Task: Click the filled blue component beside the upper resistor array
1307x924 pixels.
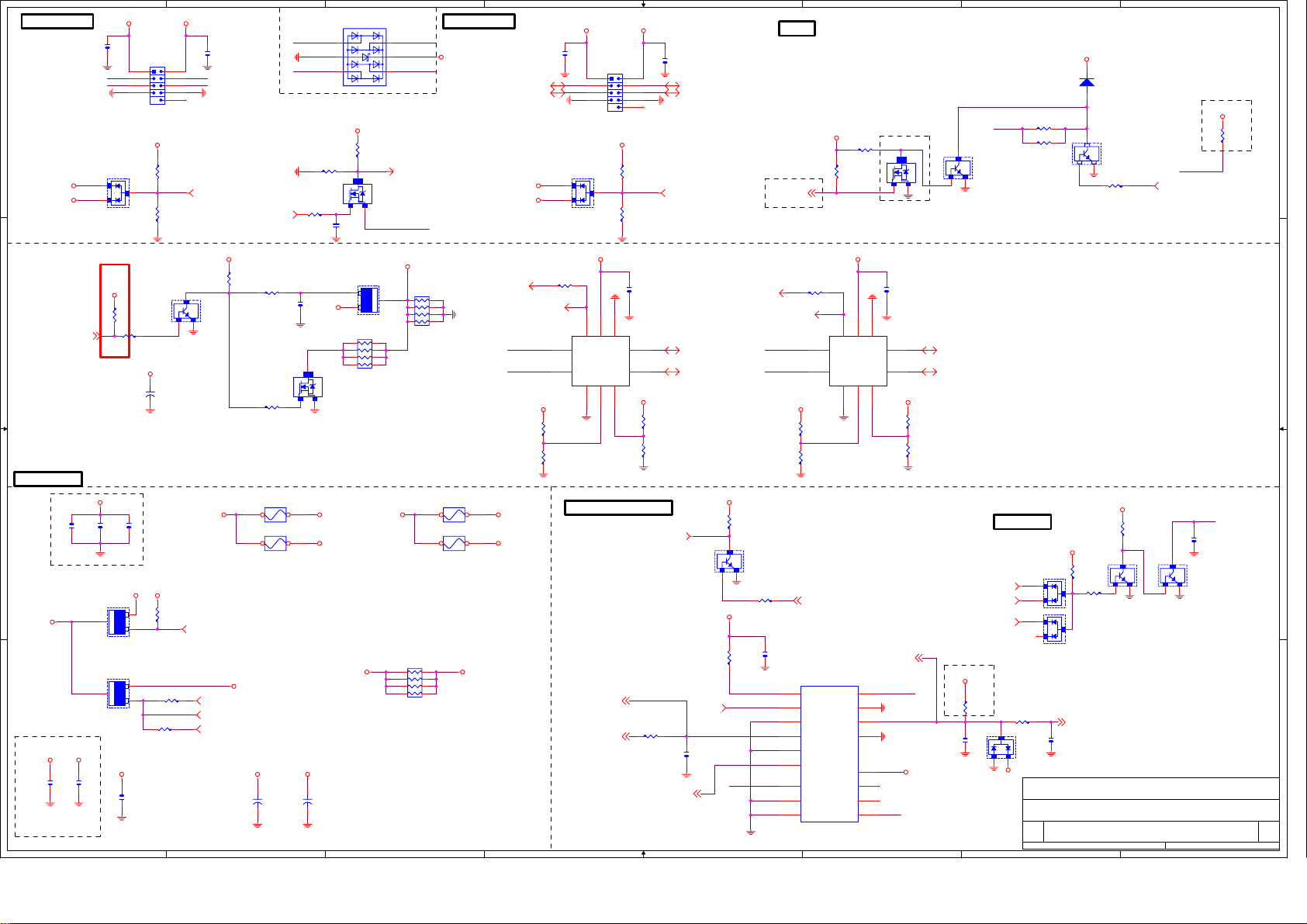Action: (x=368, y=300)
